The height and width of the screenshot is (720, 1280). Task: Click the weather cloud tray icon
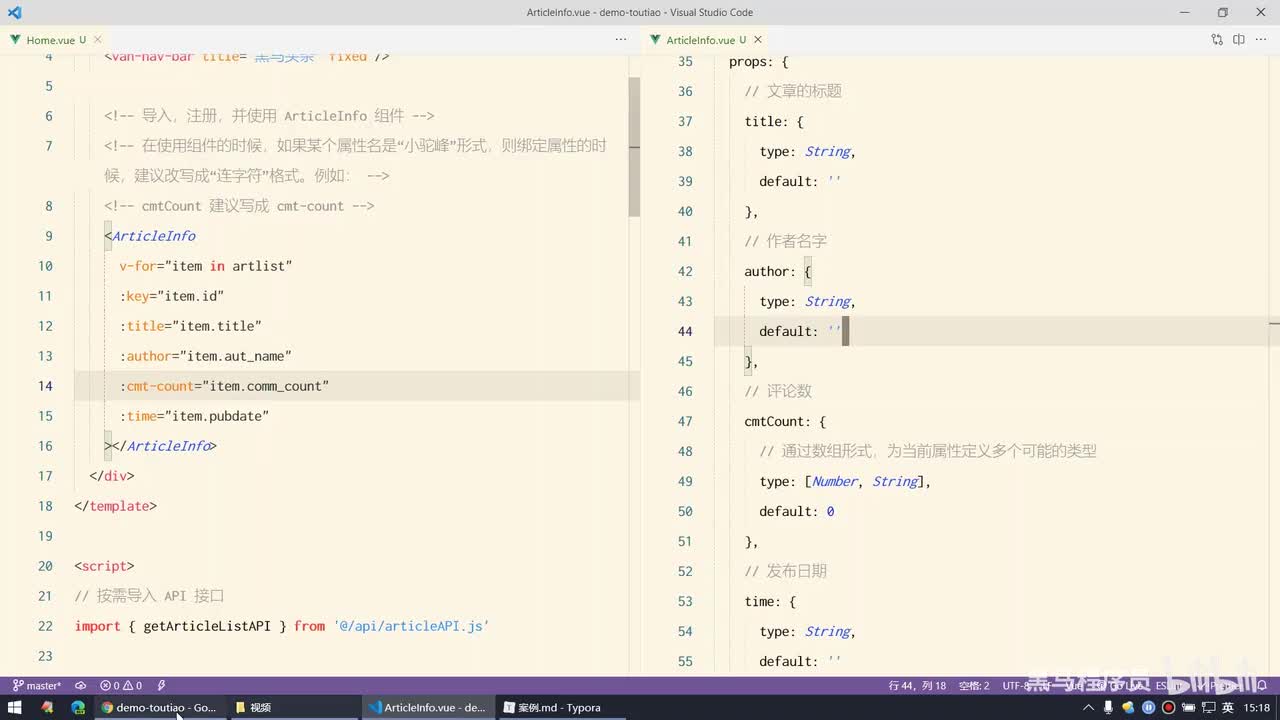(x=1129, y=707)
